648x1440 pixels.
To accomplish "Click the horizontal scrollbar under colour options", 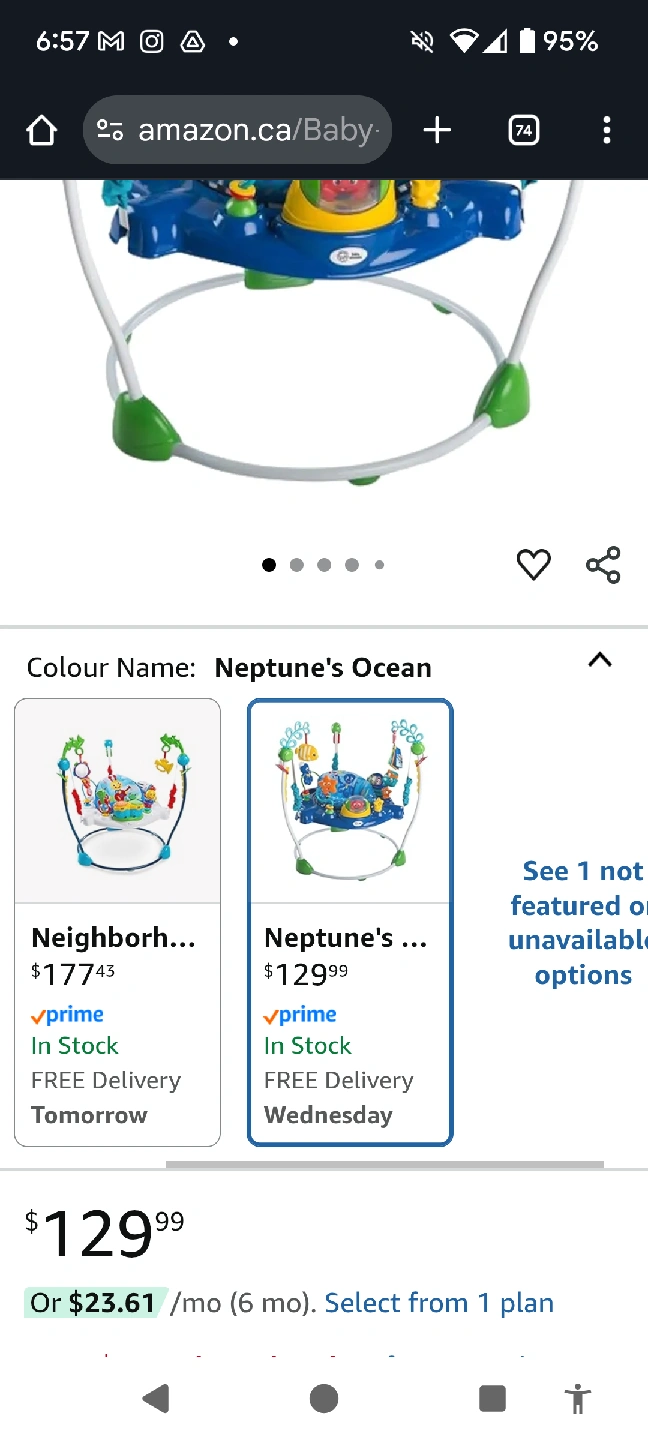I will tap(385, 1164).
